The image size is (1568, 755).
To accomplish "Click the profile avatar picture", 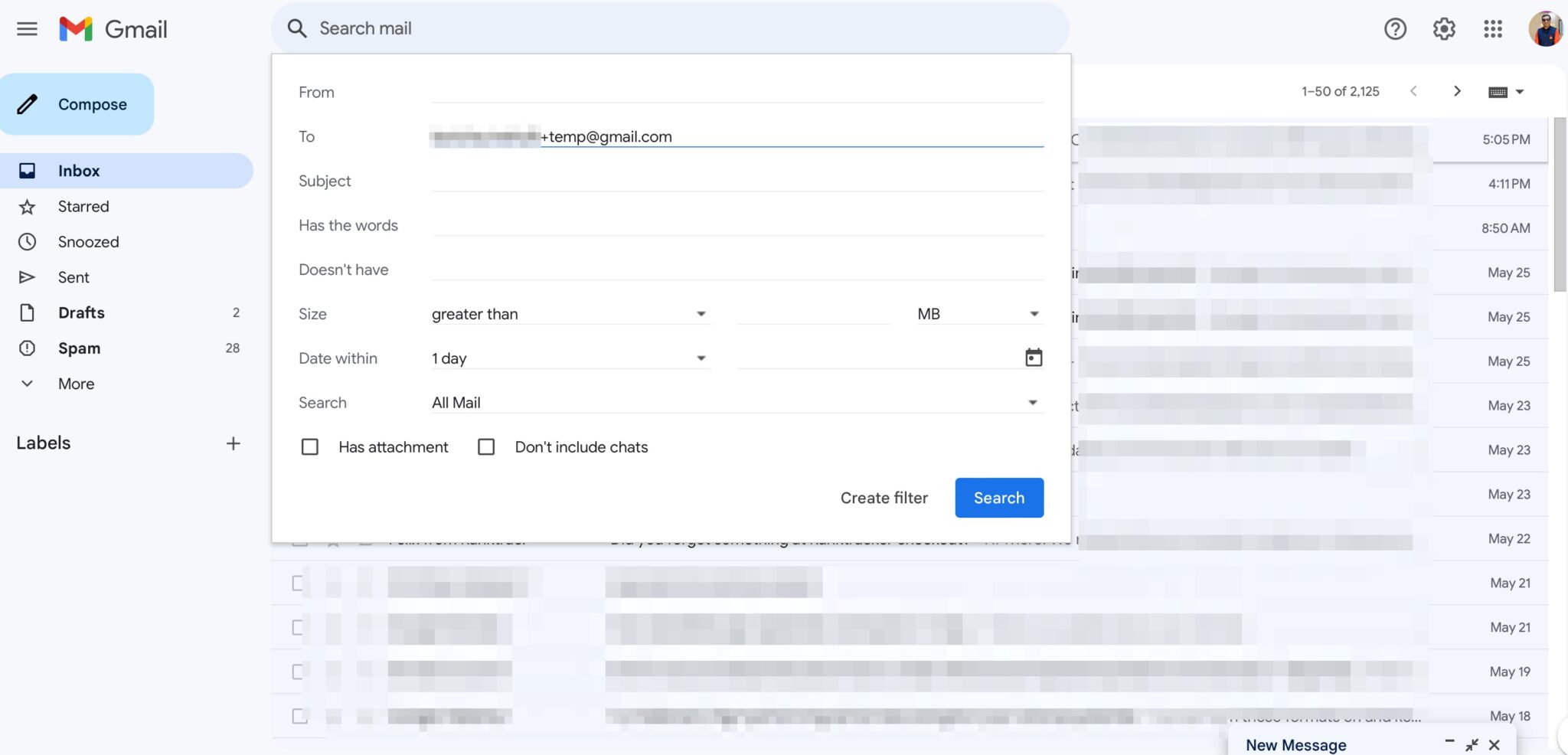I will pyautogui.click(x=1547, y=28).
